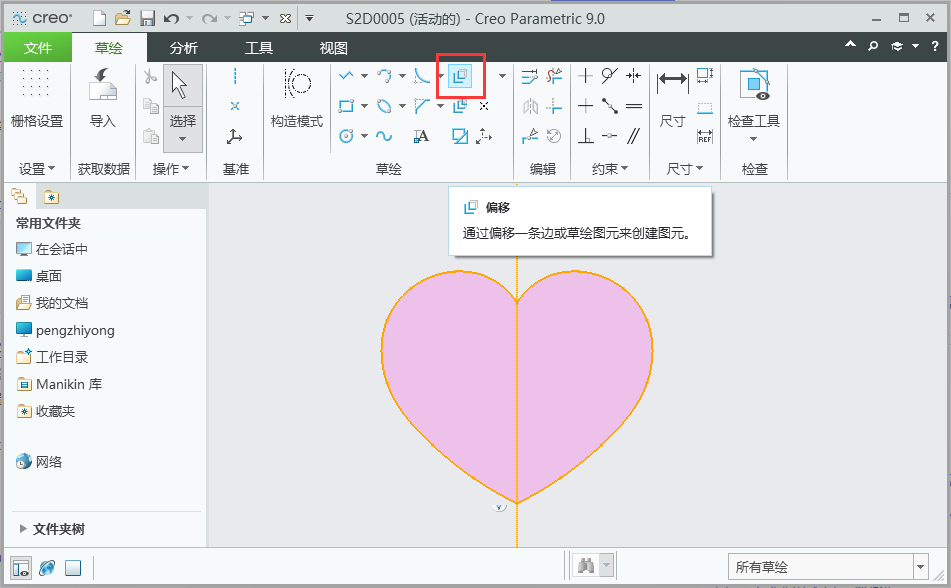Toggle the 加厚 offset-both-sides icon
951x588 pixels.
pyautogui.click(x=461, y=107)
